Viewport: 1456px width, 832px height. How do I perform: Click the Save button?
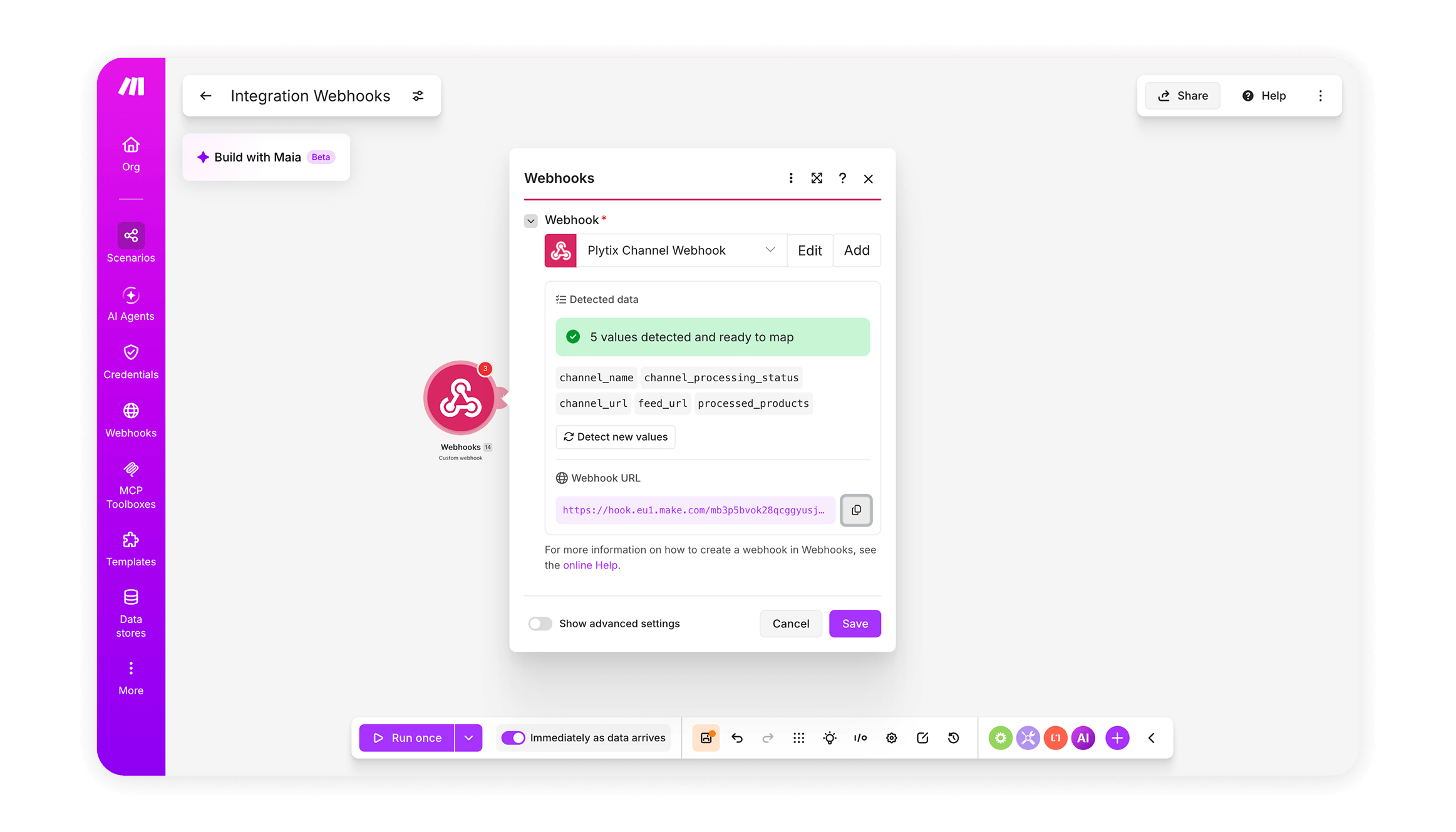[855, 624]
